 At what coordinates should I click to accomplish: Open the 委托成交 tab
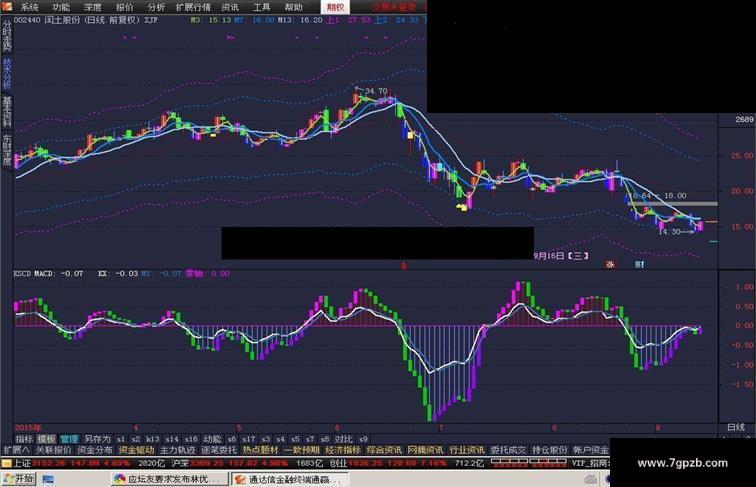click(508, 450)
